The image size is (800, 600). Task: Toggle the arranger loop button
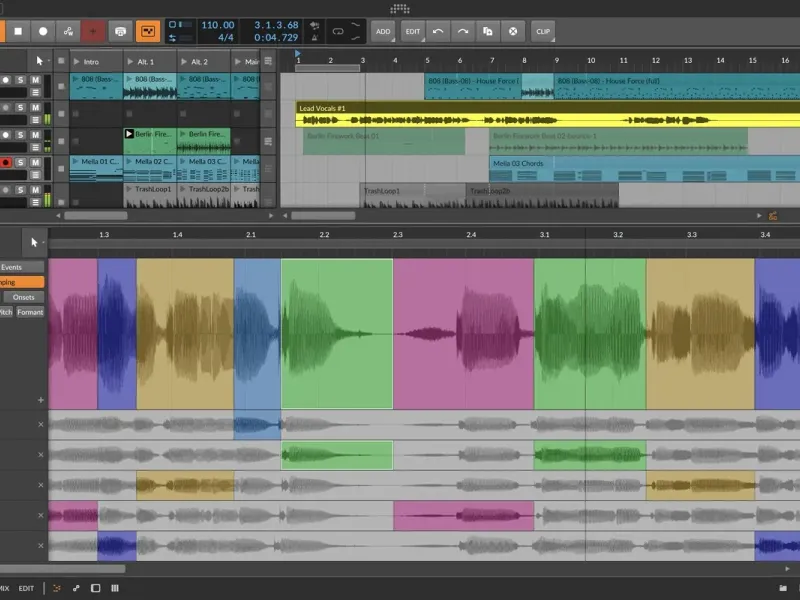pos(338,31)
